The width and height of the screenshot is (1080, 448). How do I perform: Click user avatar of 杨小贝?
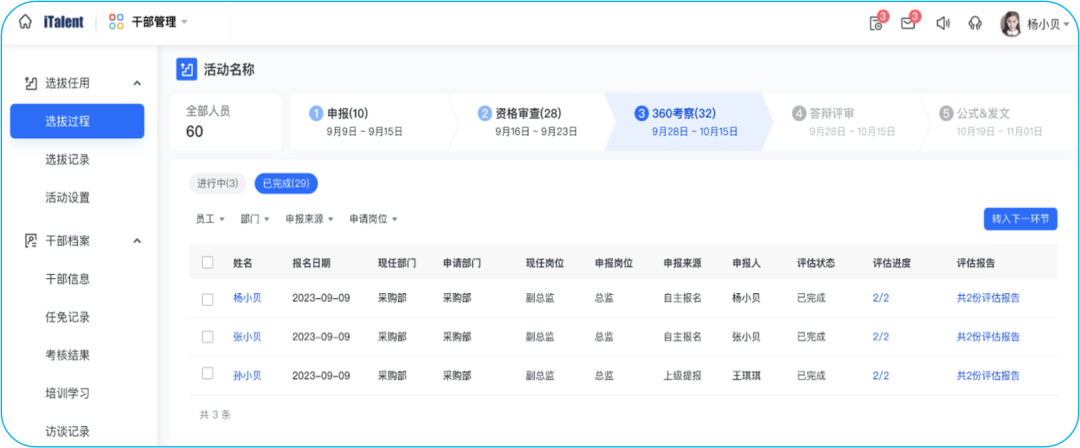point(1011,23)
